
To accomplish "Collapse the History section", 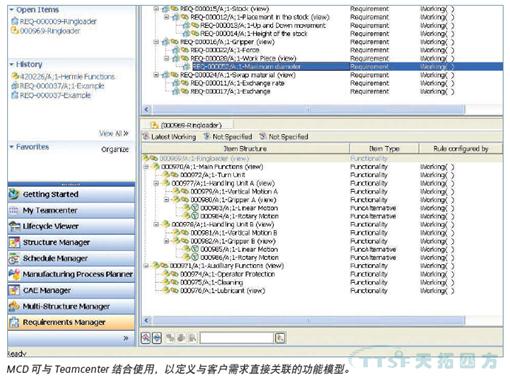I will click(x=12, y=64).
